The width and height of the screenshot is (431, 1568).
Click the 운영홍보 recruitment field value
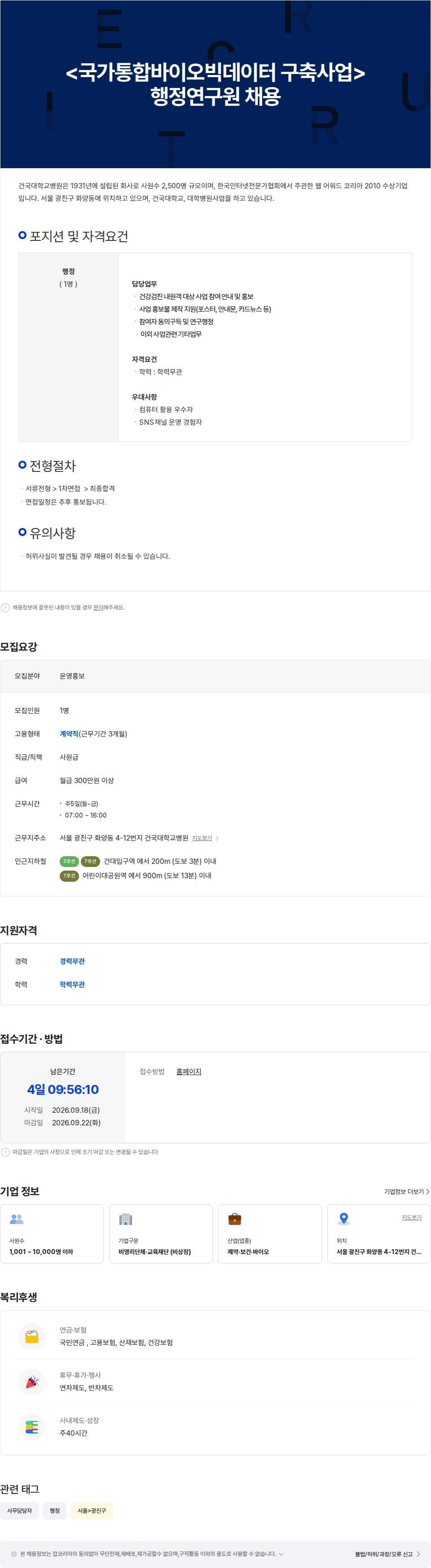[72, 676]
